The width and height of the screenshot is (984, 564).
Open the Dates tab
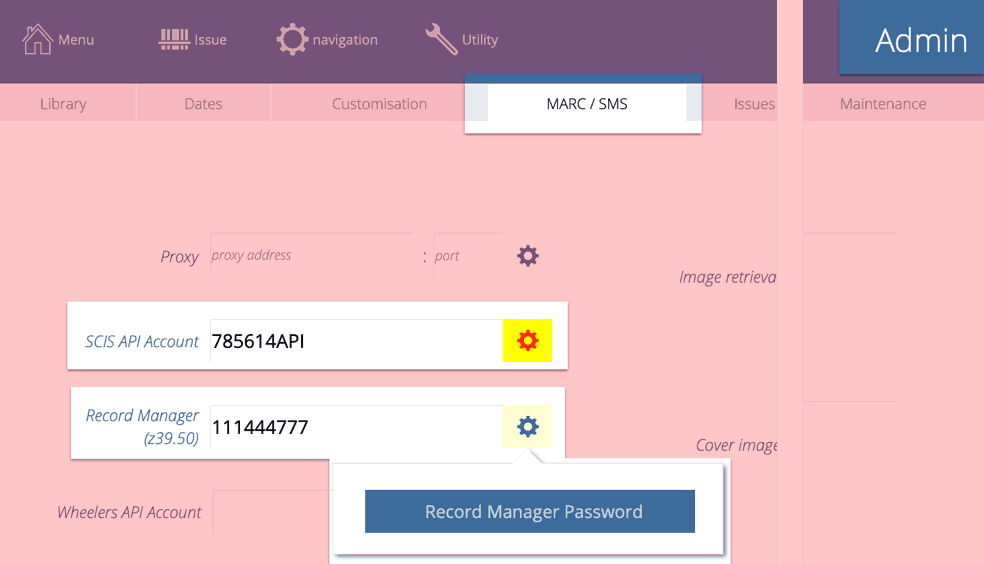click(203, 104)
